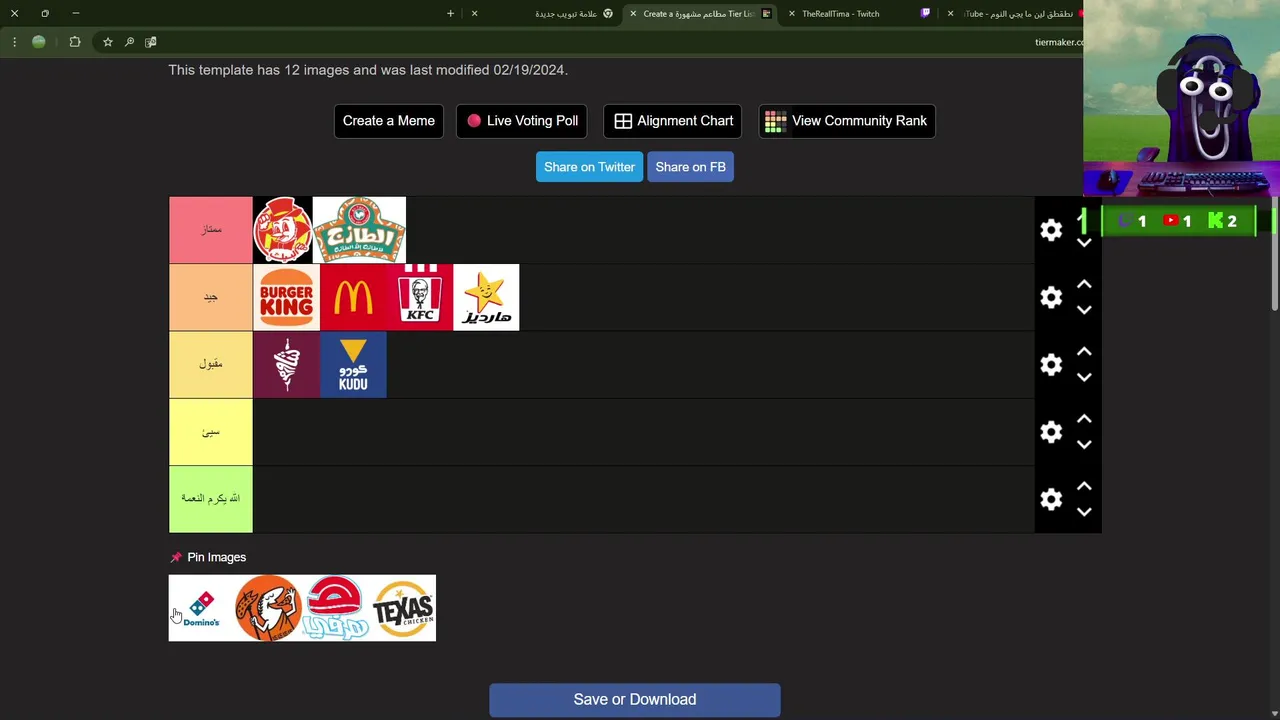Start a Live Voting Poll
Screen dimensions: 1280x720
coord(522,121)
